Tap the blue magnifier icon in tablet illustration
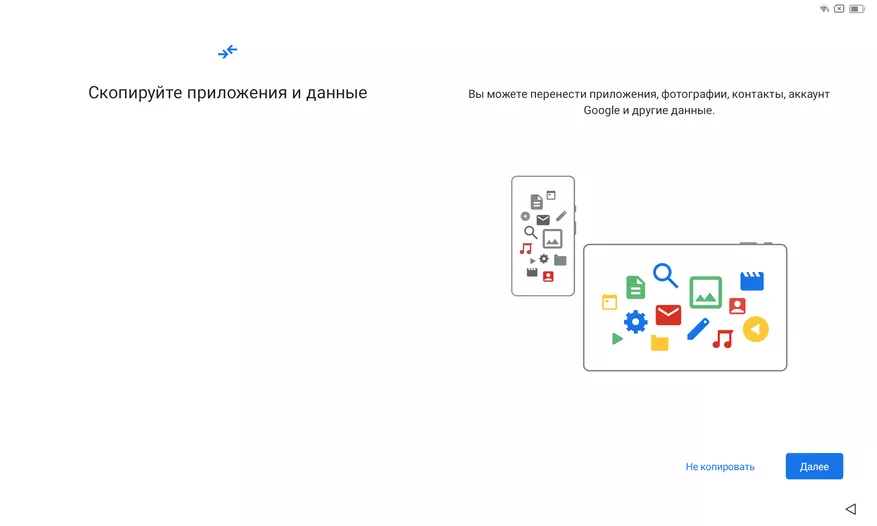Viewport: 877px width, 526px height. pyautogui.click(x=666, y=275)
